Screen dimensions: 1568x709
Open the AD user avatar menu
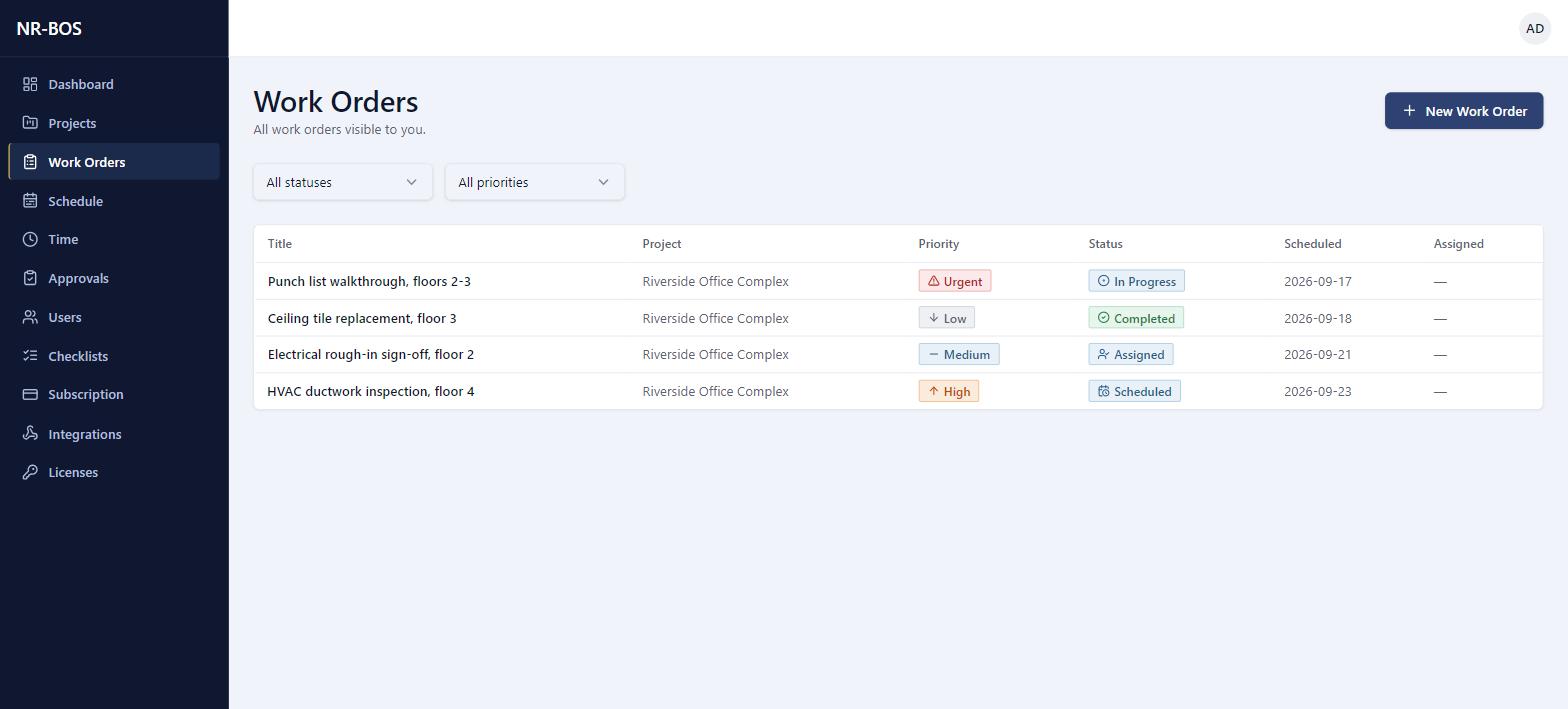point(1535,28)
